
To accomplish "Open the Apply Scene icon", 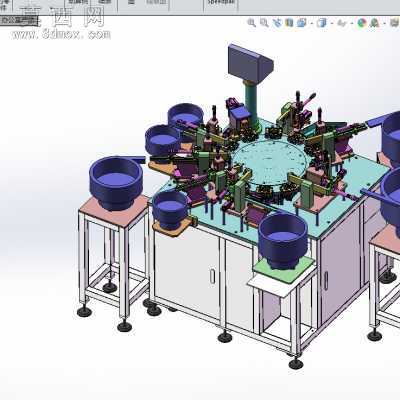I will [375, 23].
